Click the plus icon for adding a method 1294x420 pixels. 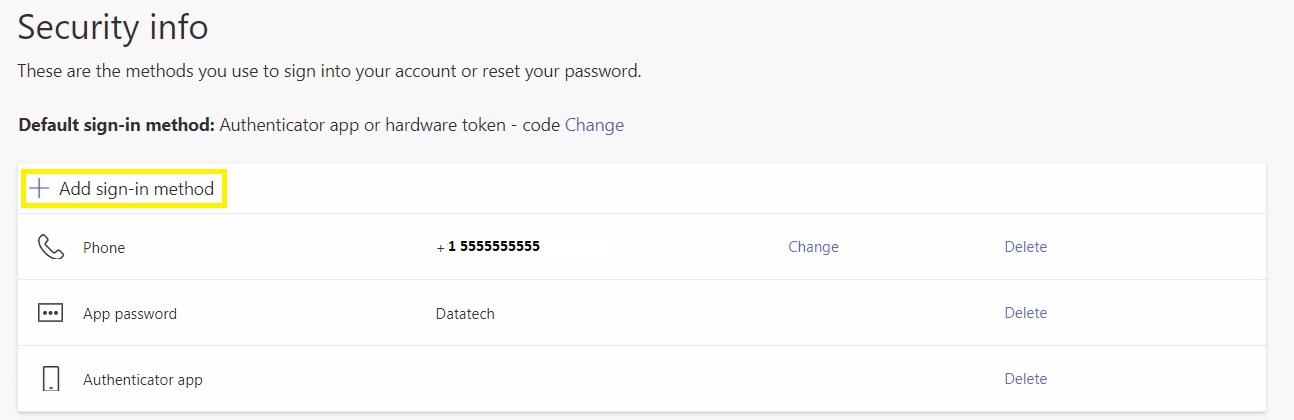point(39,188)
